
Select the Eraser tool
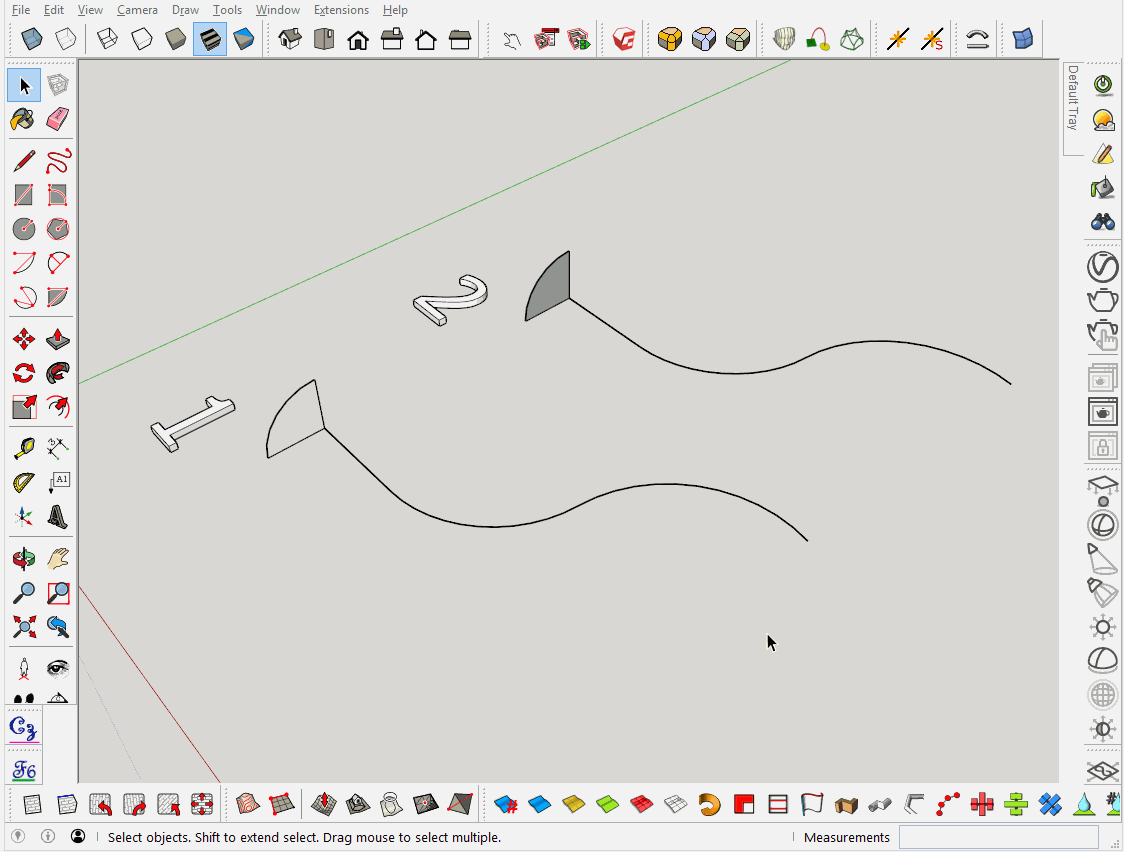[x=57, y=118]
